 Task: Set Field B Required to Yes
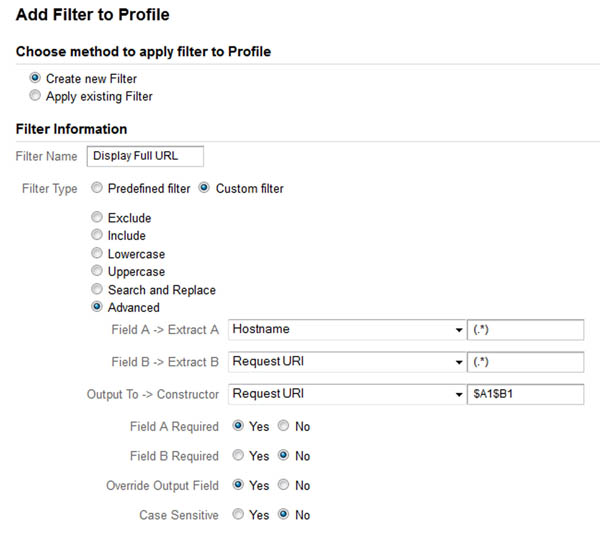[x=238, y=456]
